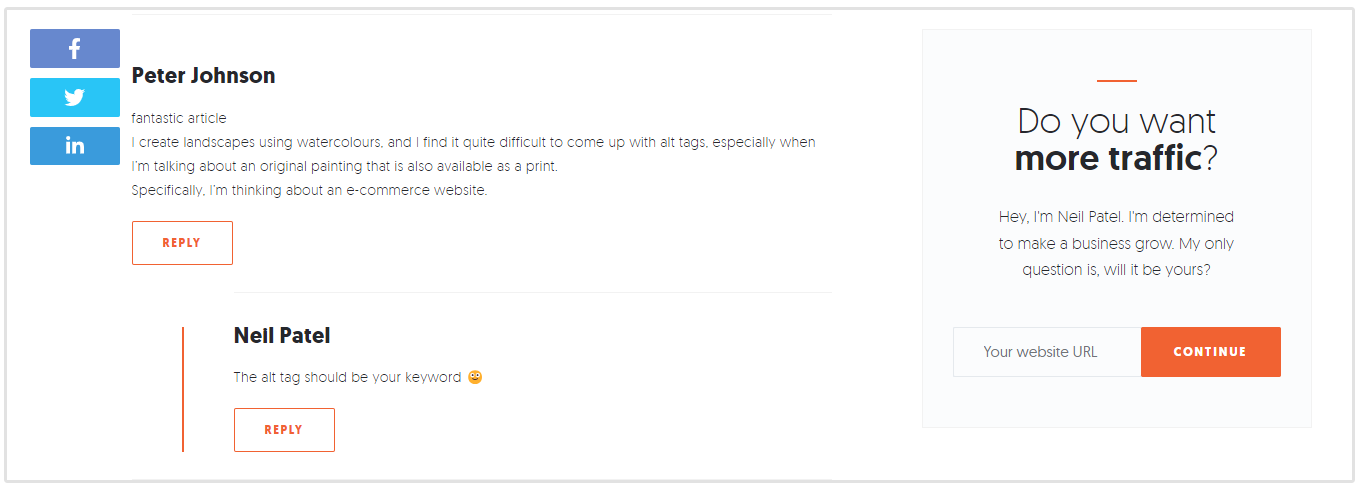Select the Neil Patel author name

point(281,336)
